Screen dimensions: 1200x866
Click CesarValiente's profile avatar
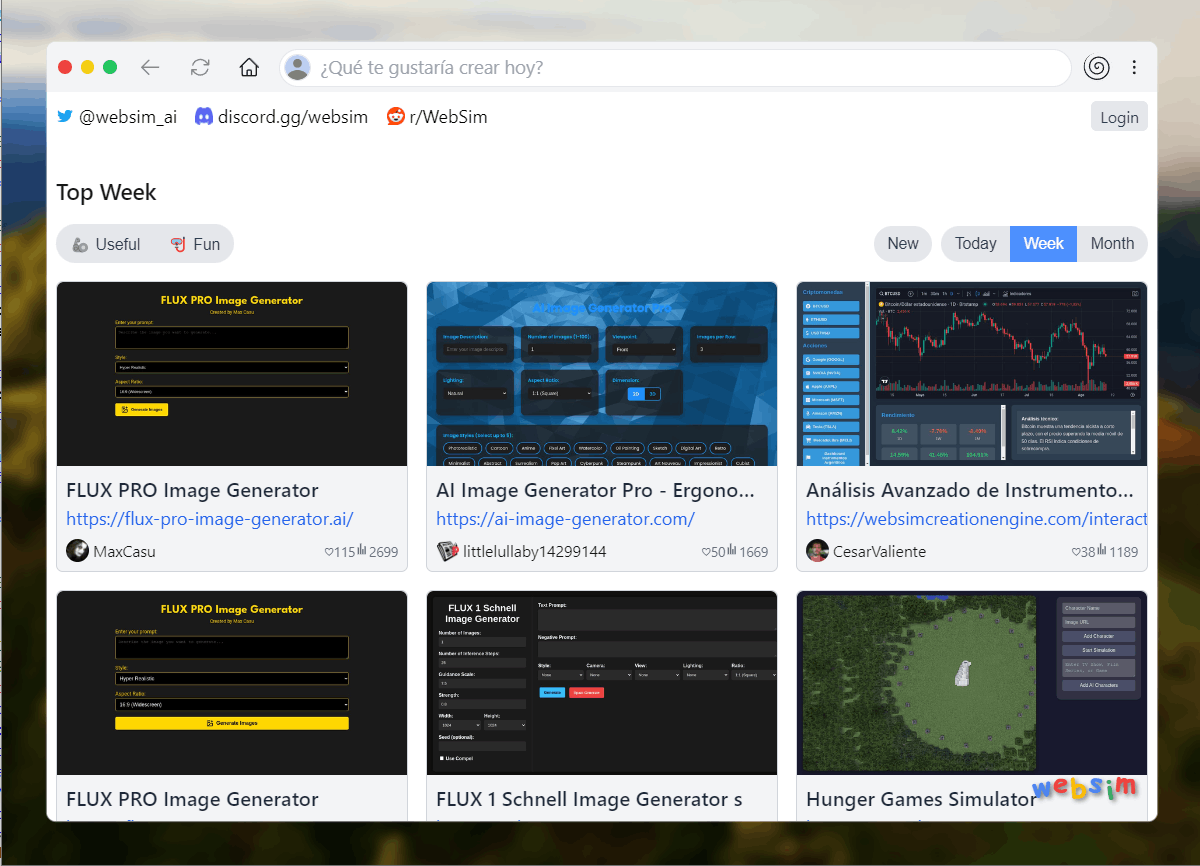point(817,551)
